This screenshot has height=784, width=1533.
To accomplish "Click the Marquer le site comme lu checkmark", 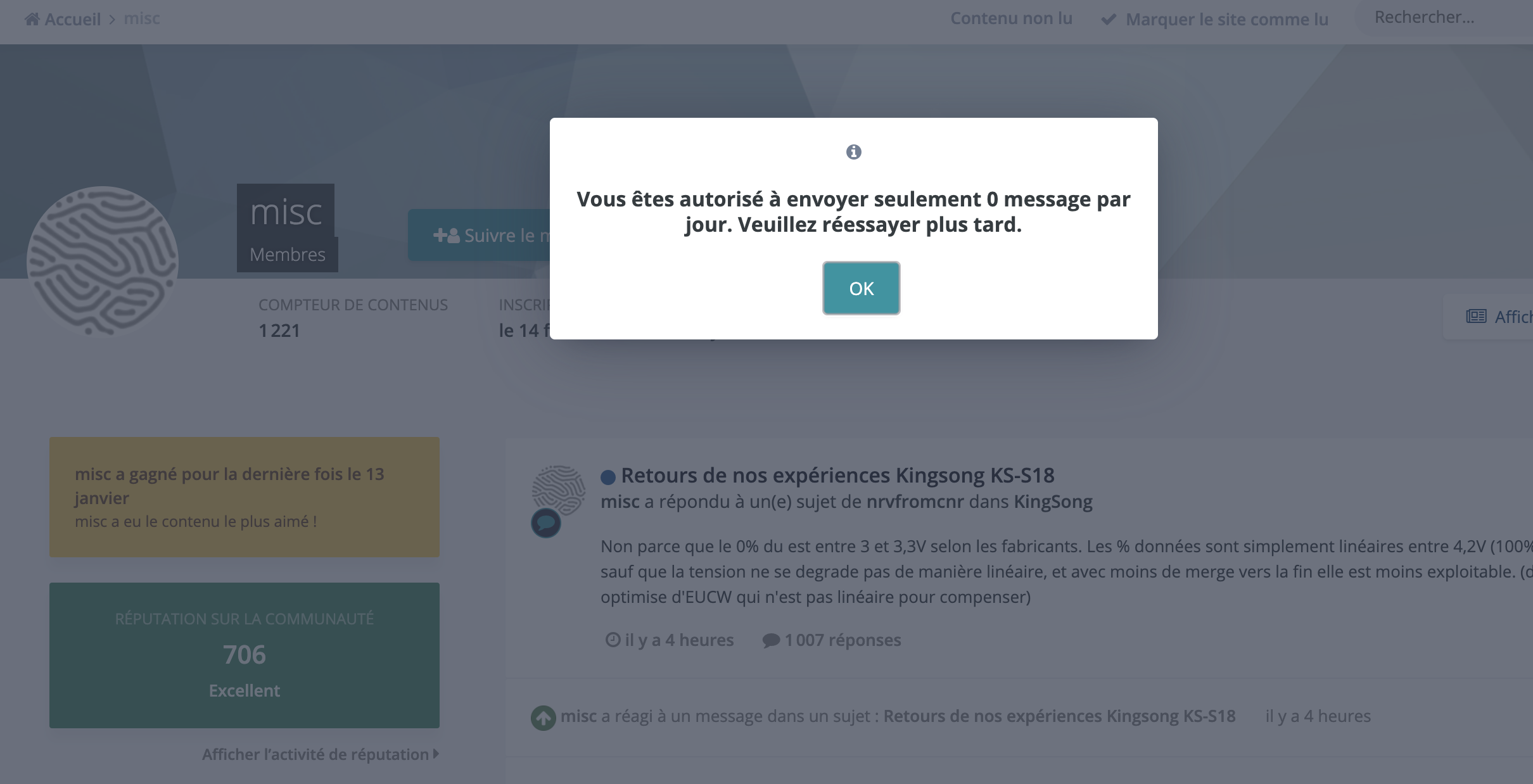I will point(1109,20).
